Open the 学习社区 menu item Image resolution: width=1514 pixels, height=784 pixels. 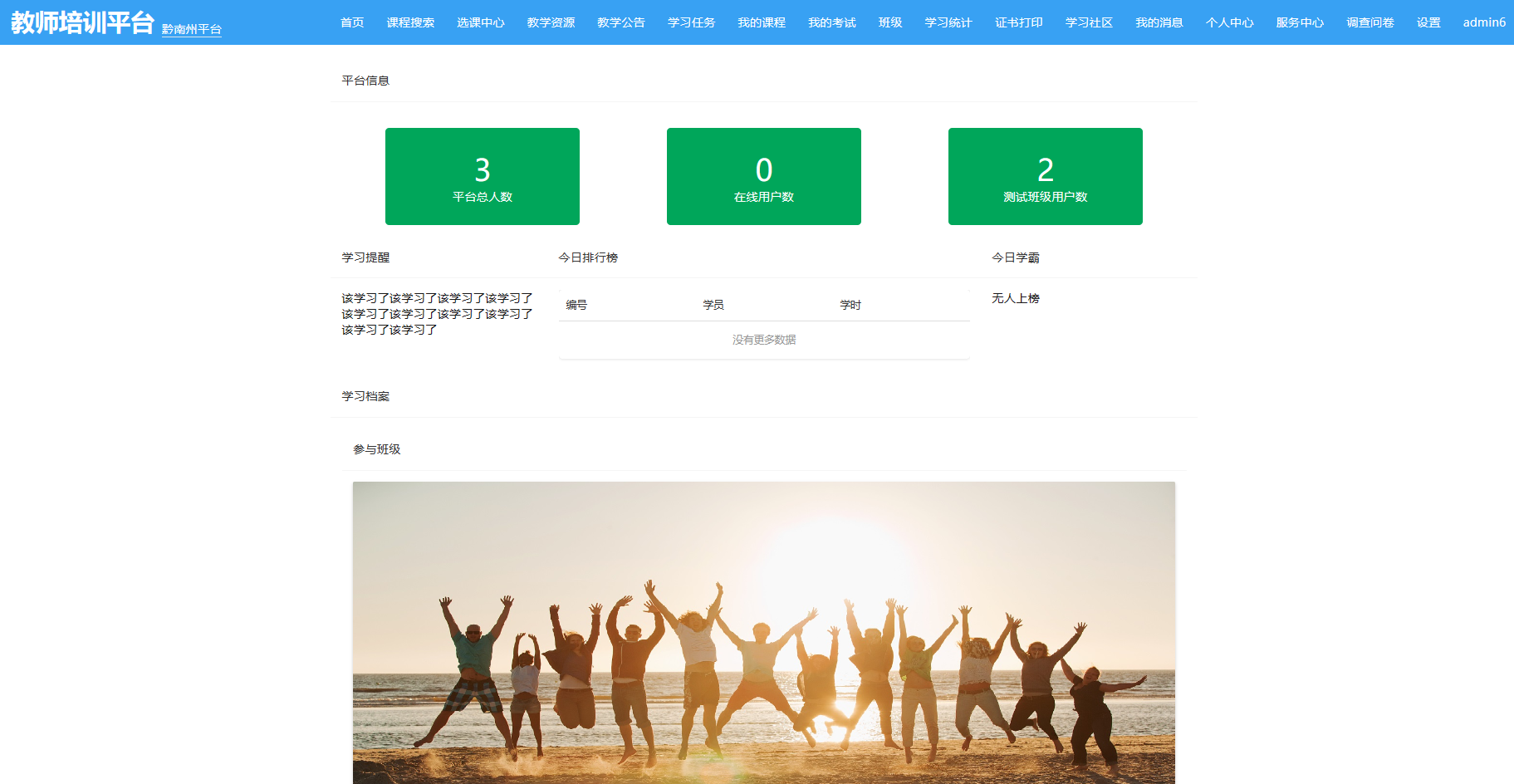(1089, 22)
